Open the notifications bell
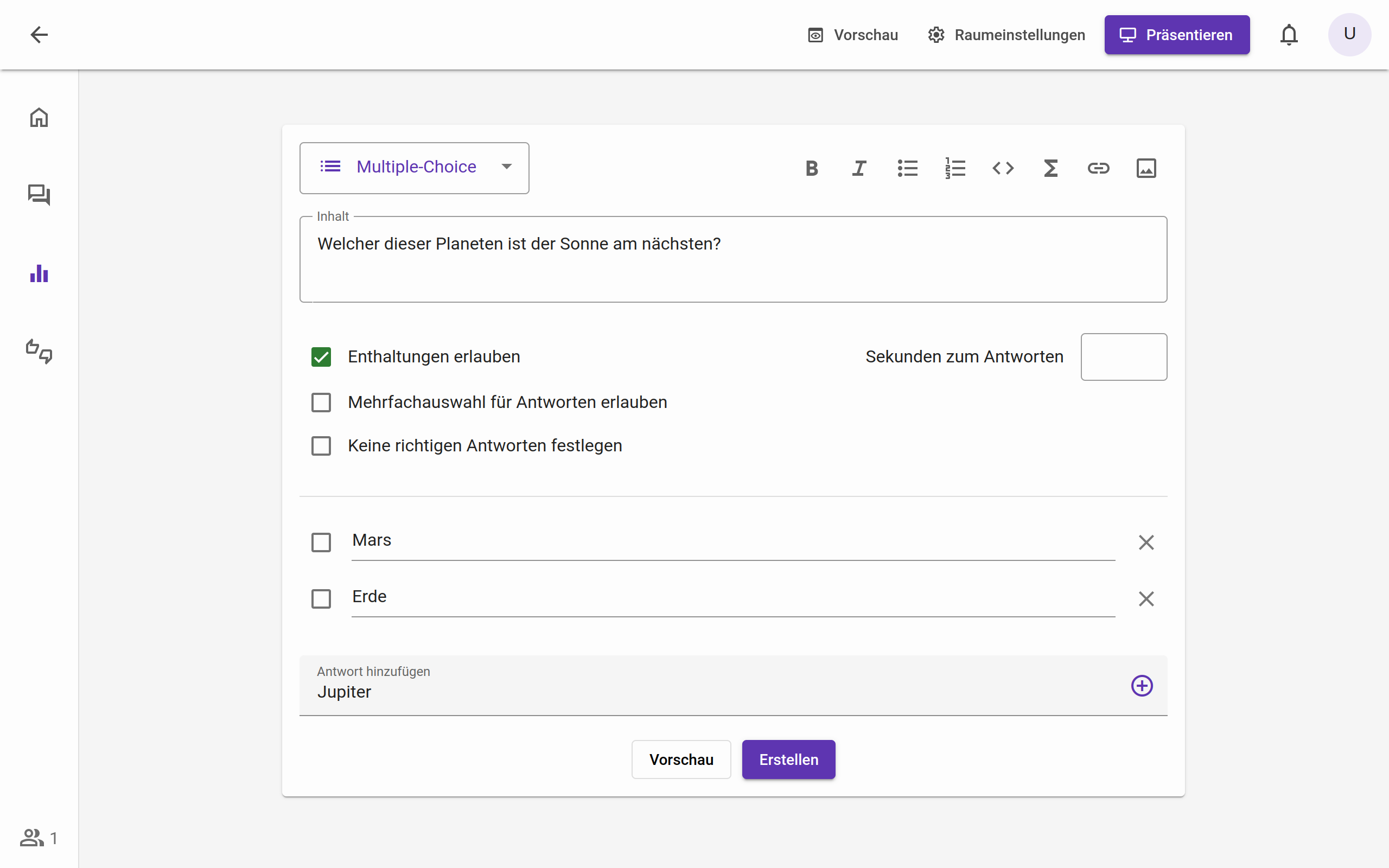 click(1289, 35)
